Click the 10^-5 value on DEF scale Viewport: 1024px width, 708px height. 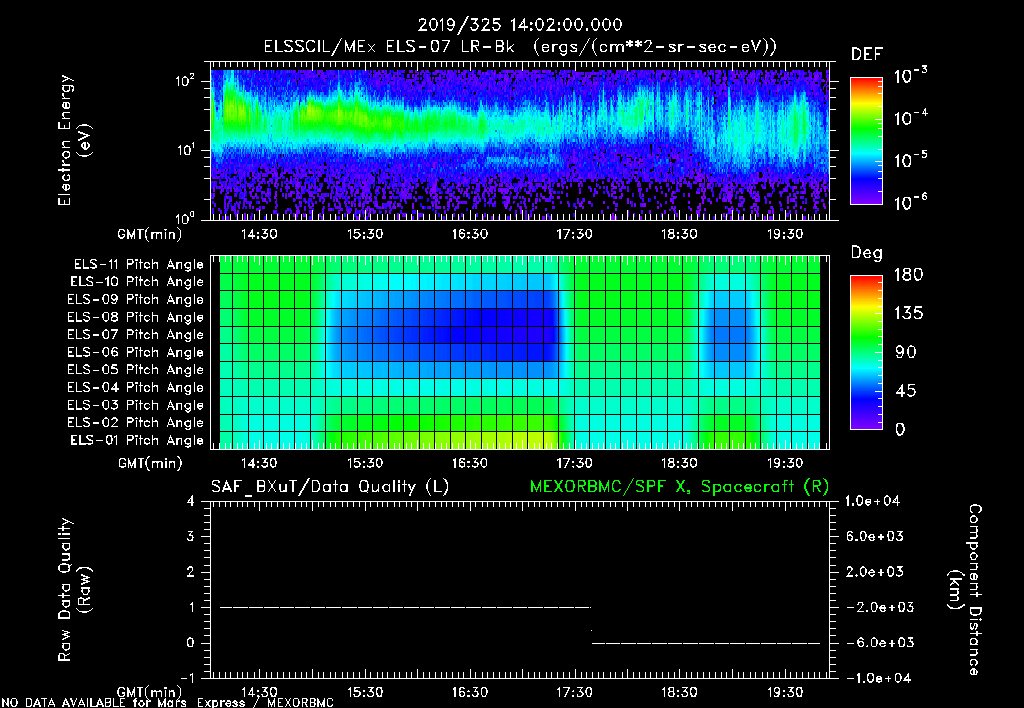[910, 160]
